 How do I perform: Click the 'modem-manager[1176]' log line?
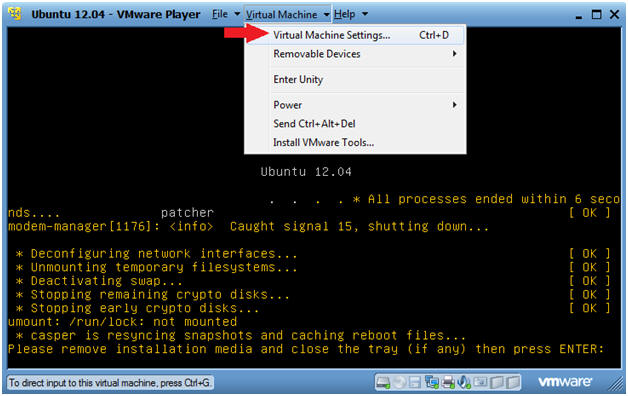click(248, 227)
